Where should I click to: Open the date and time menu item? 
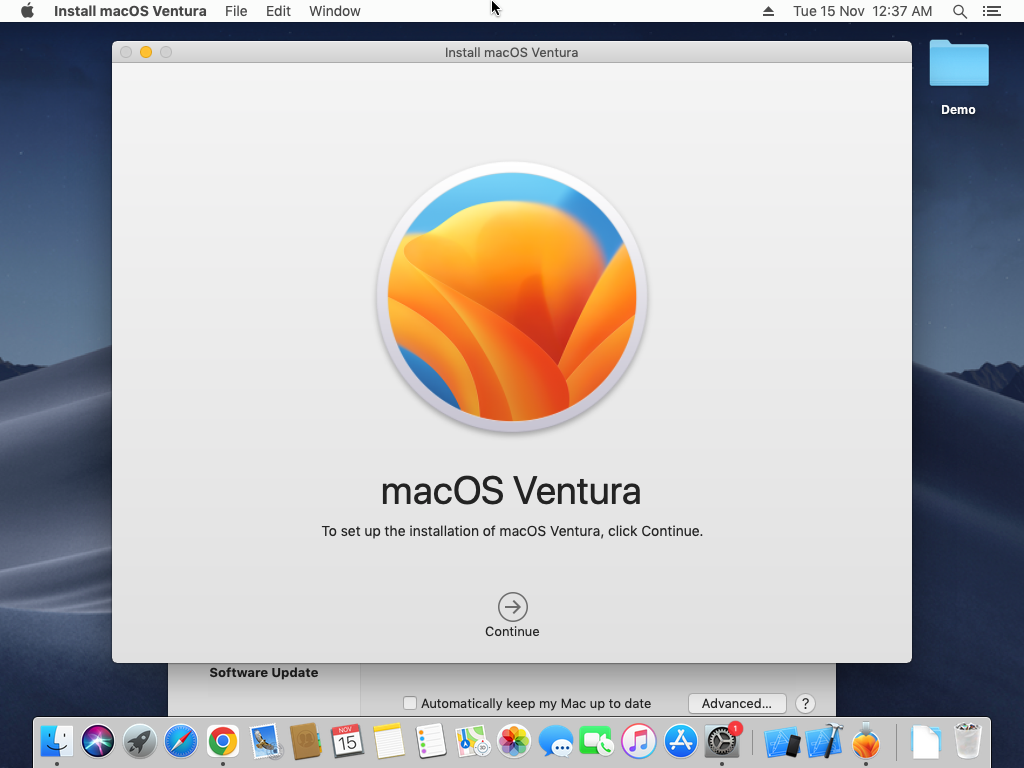click(x=862, y=11)
